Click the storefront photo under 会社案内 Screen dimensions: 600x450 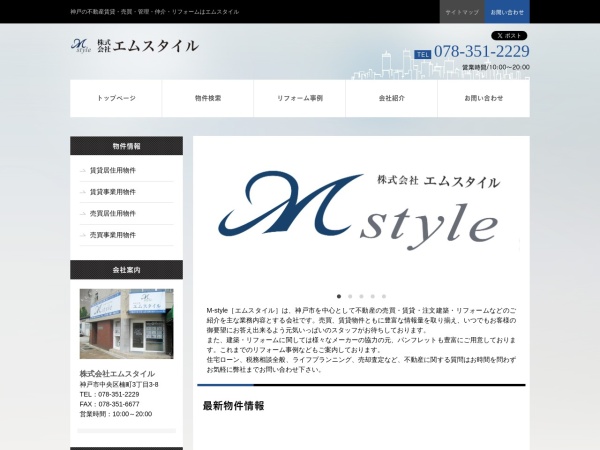tap(126, 324)
